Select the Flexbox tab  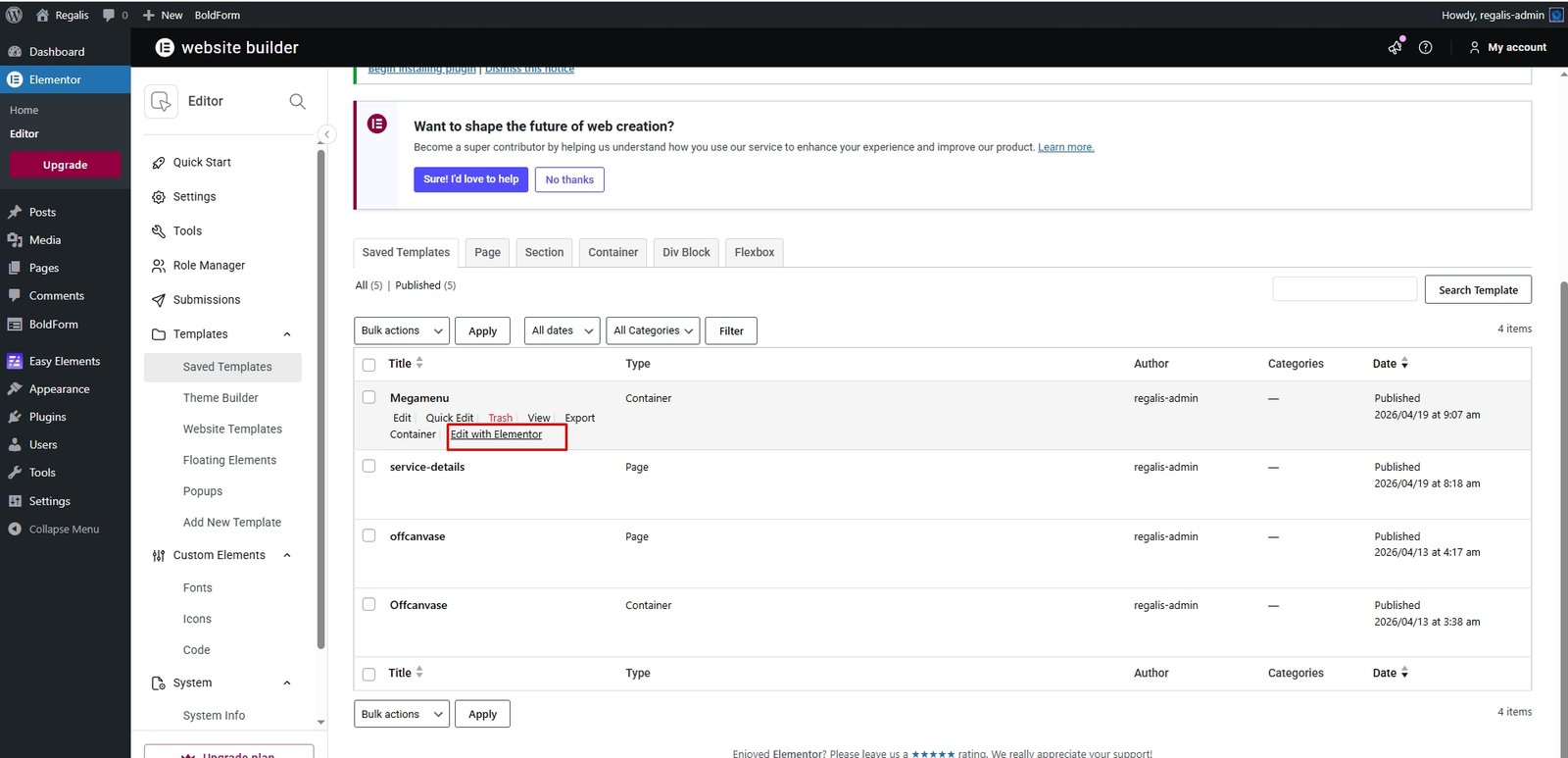click(754, 253)
